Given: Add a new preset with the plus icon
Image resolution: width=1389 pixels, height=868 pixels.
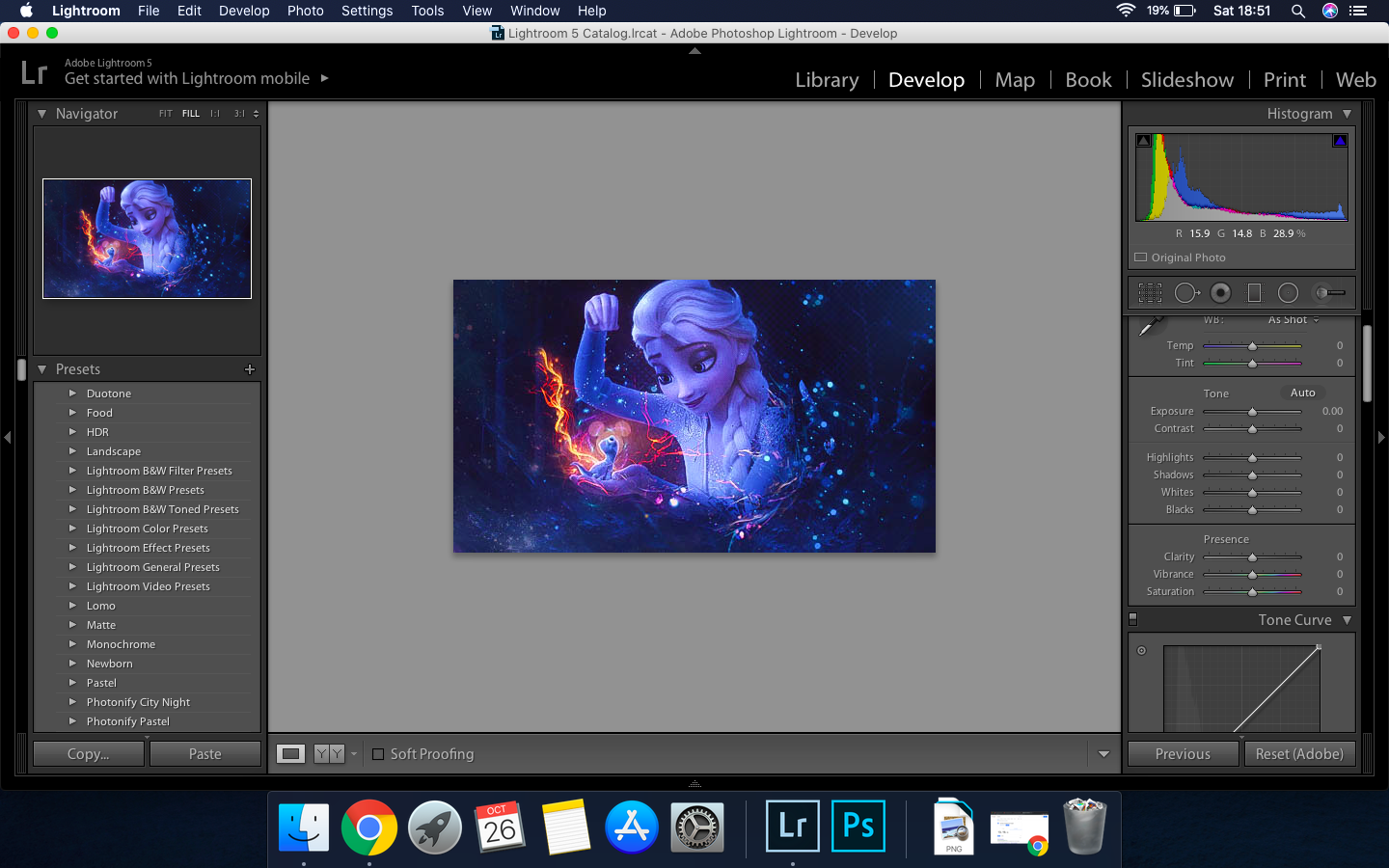Looking at the screenshot, I should tap(250, 369).
